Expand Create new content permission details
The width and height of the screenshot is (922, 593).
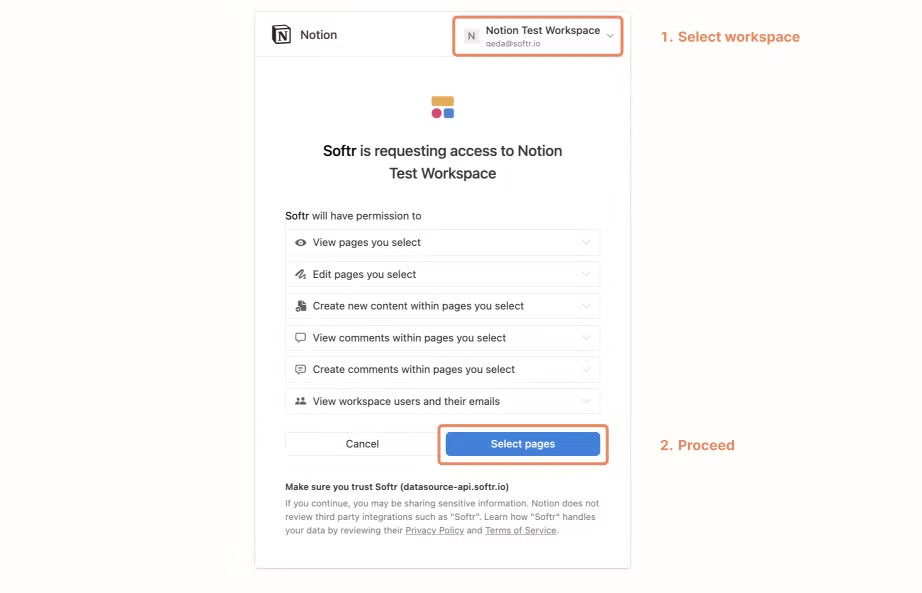pos(587,306)
